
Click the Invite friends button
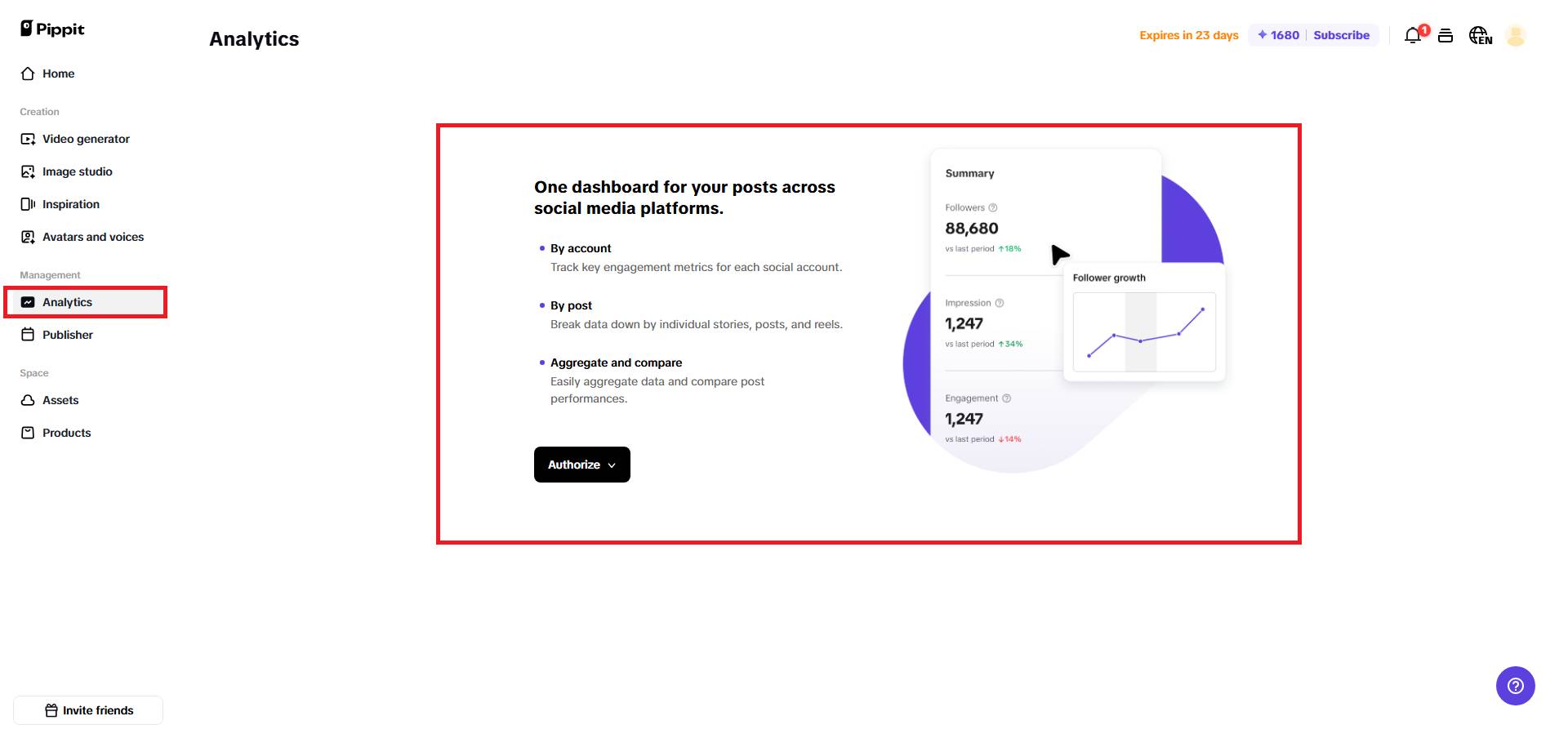(88, 710)
